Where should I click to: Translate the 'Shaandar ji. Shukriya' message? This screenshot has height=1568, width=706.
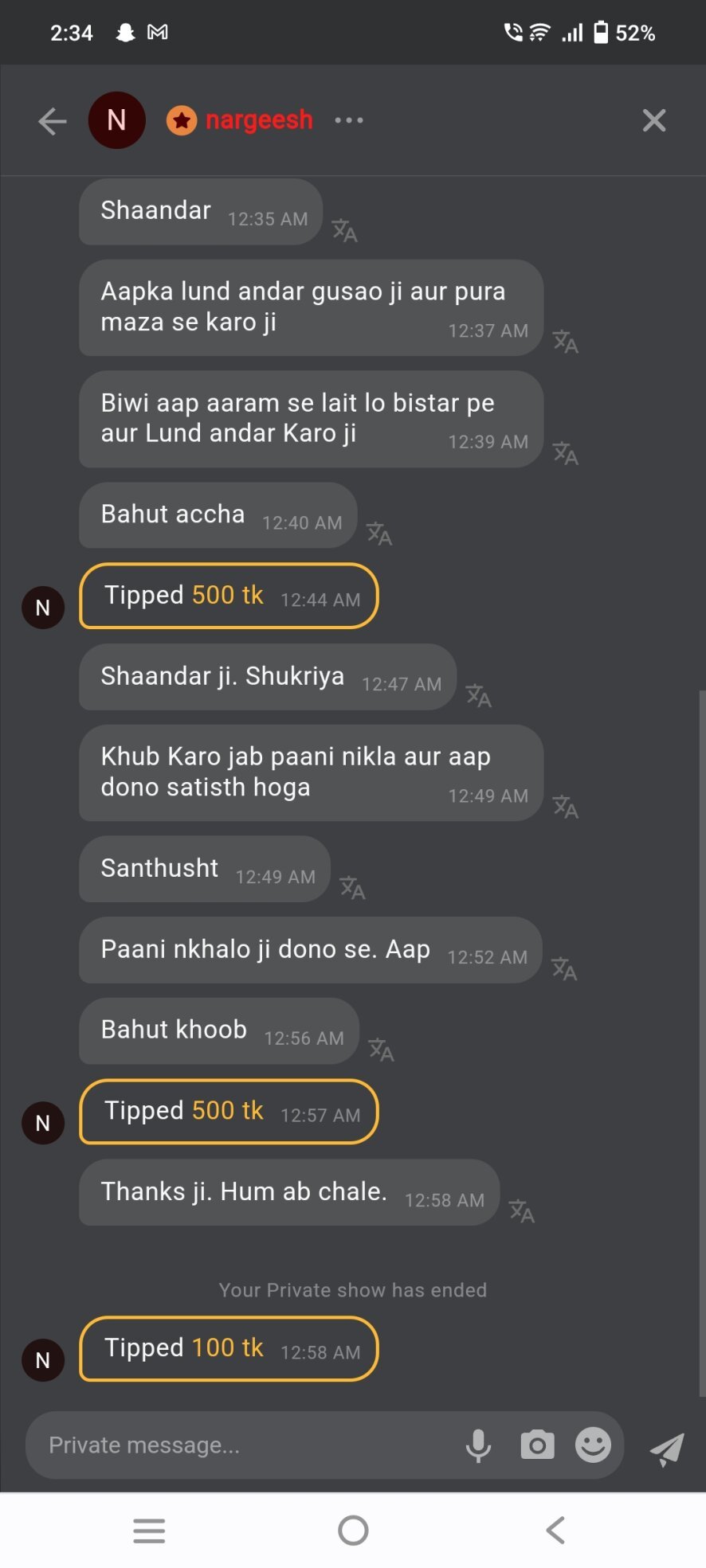pyautogui.click(x=479, y=696)
